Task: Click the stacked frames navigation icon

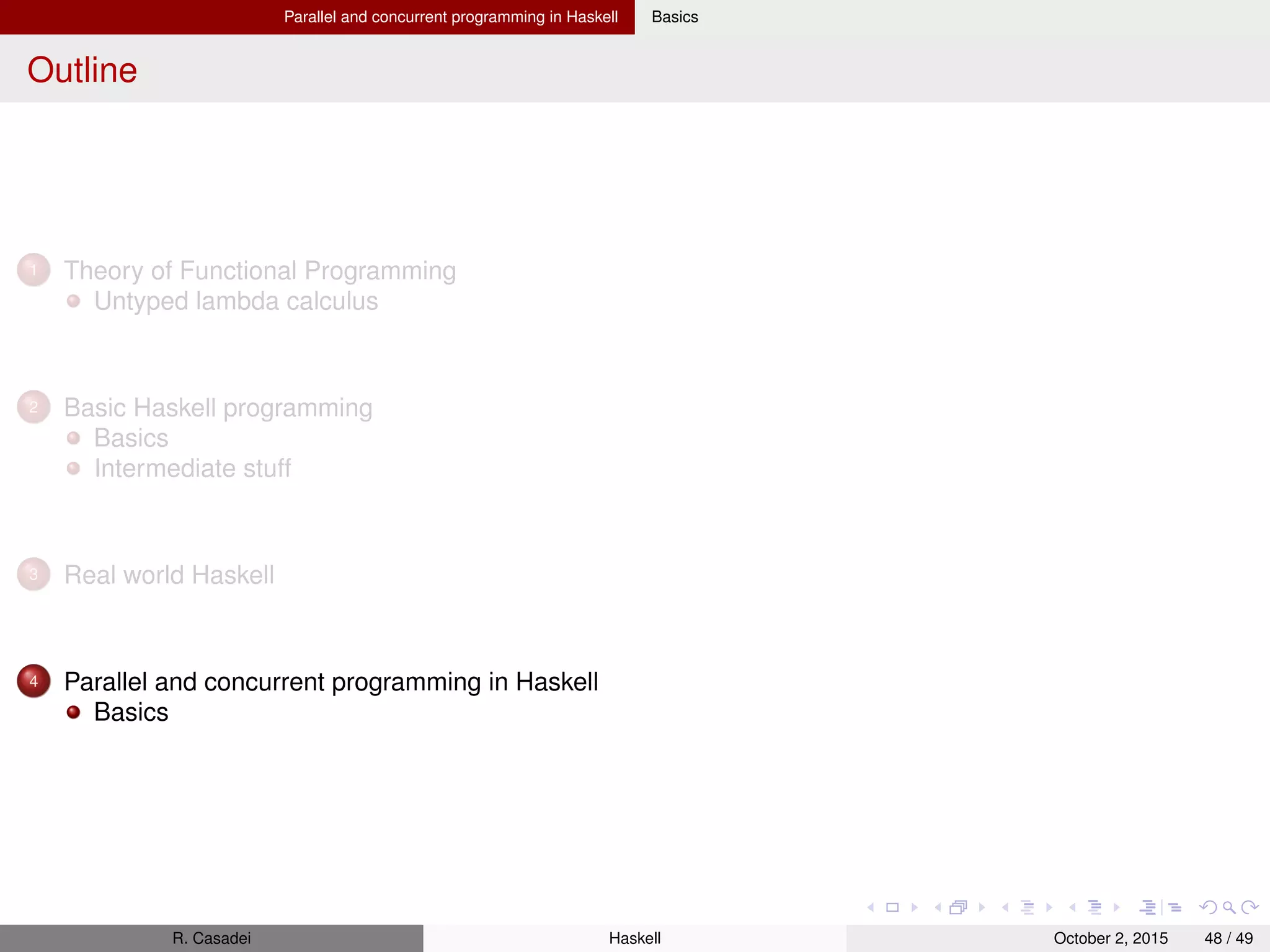Action: click(x=958, y=907)
